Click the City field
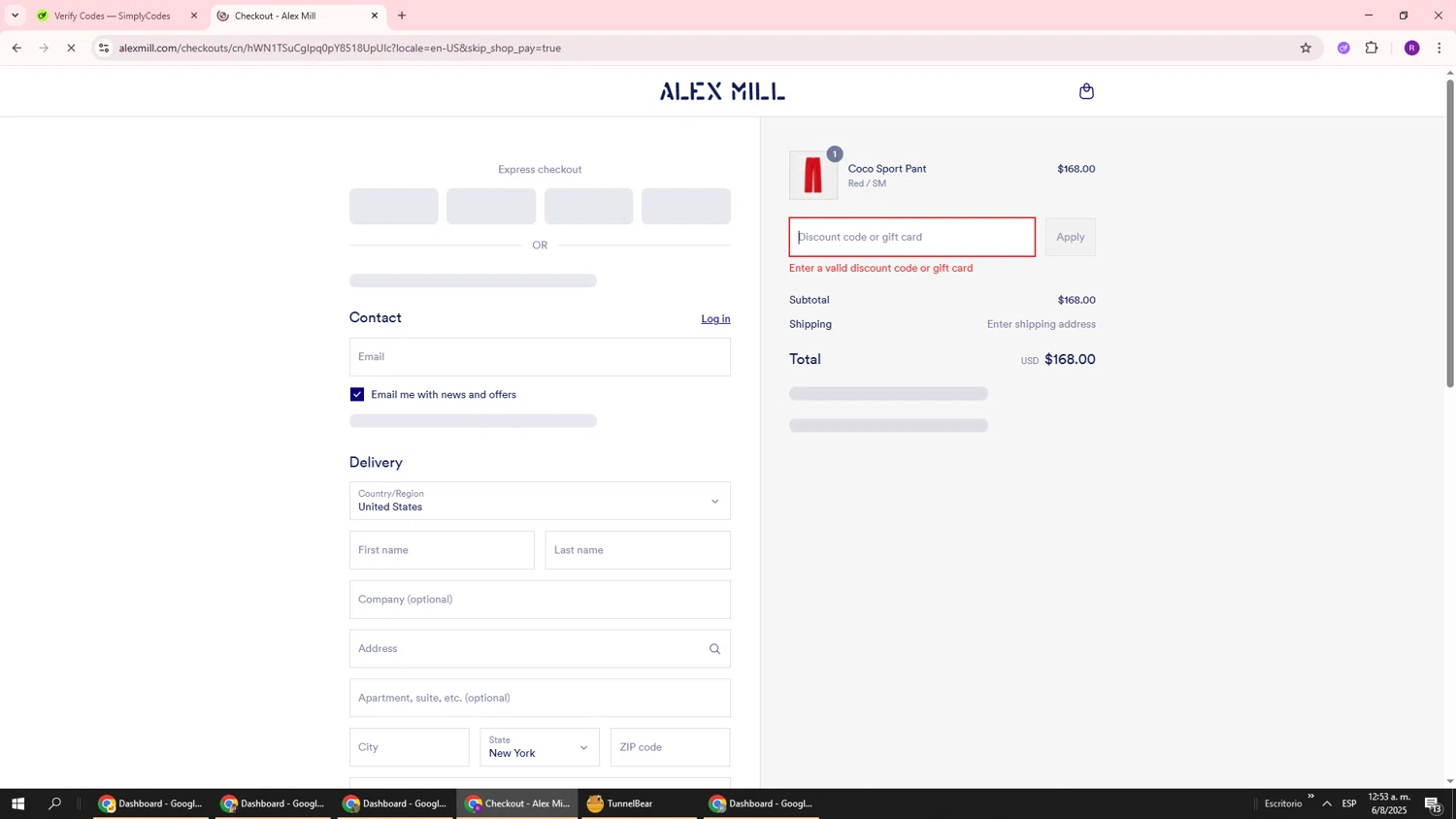 (409, 747)
